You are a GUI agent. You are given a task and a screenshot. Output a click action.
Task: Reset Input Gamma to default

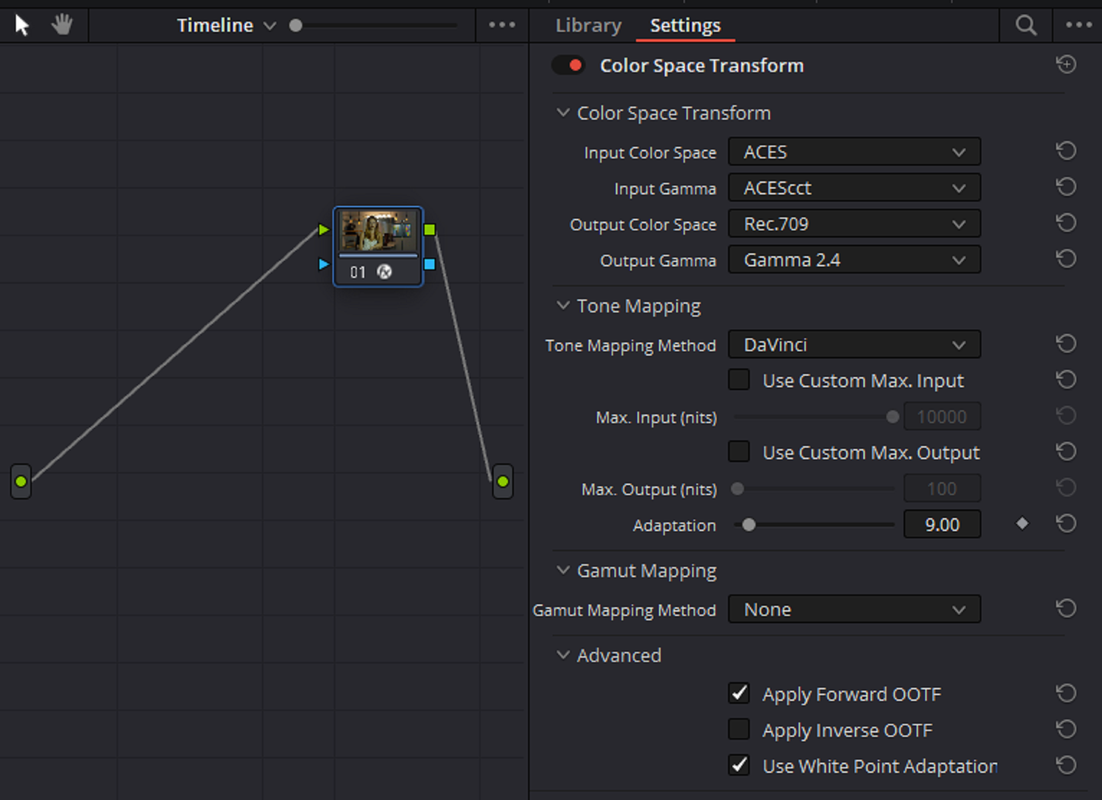click(x=1066, y=187)
